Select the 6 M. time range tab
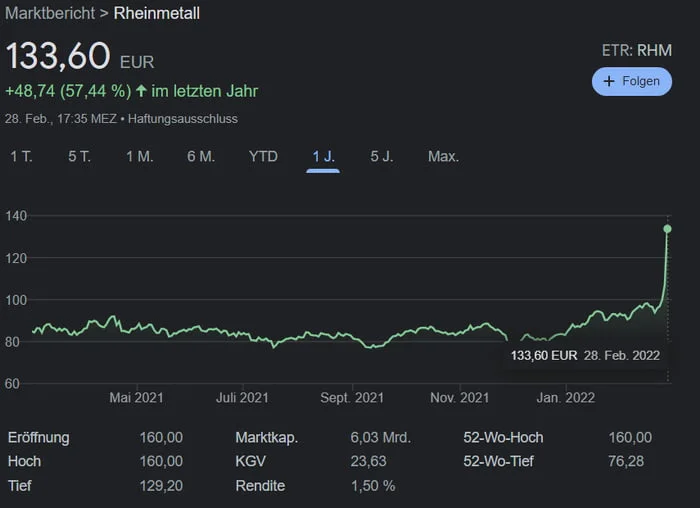Image resolution: width=700 pixels, height=508 pixels. coord(201,156)
